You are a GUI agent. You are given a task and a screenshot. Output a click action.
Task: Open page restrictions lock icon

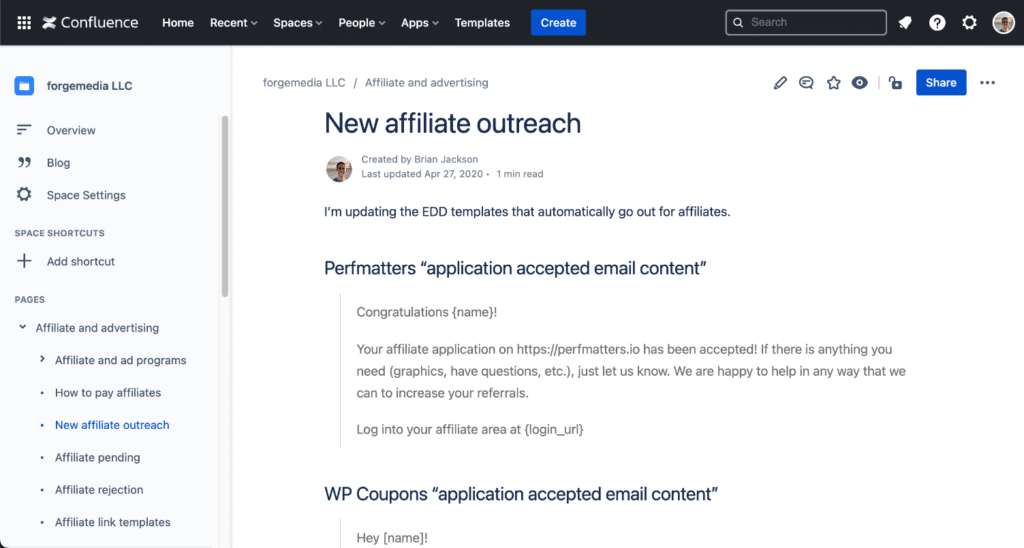click(895, 83)
